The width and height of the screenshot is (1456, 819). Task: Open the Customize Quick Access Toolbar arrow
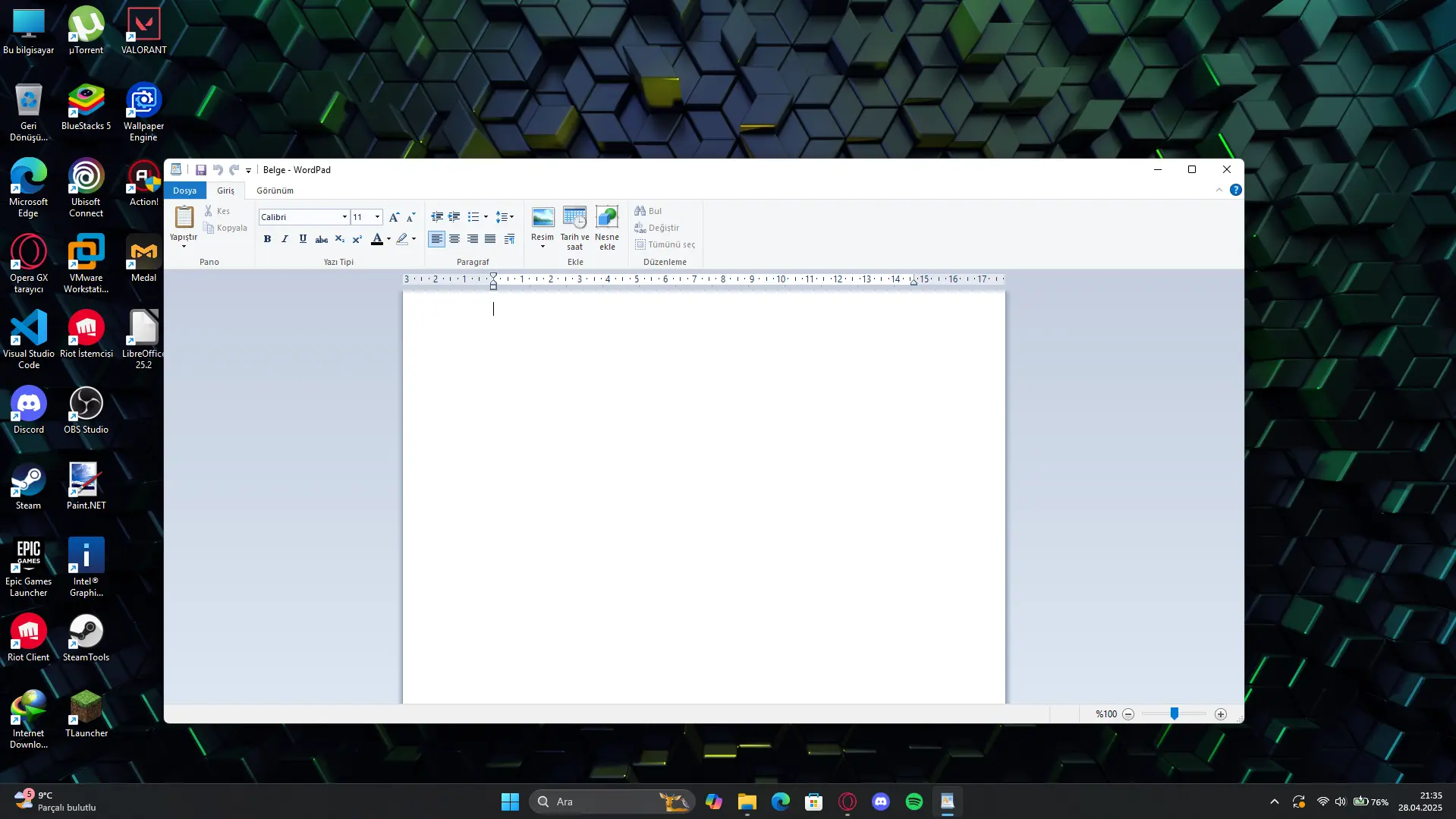[x=248, y=171]
